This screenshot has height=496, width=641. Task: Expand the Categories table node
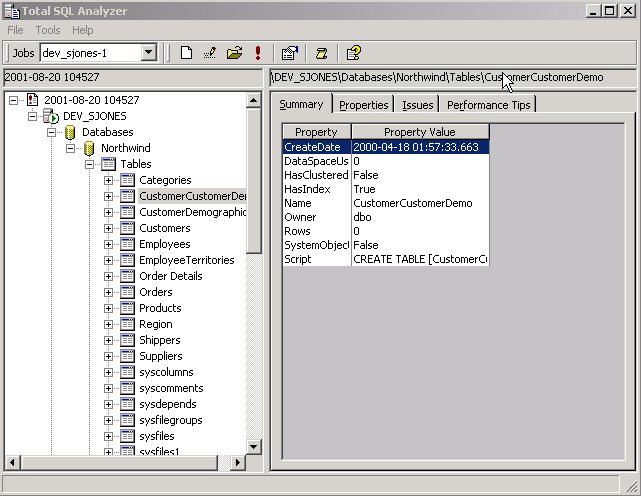click(x=109, y=180)
